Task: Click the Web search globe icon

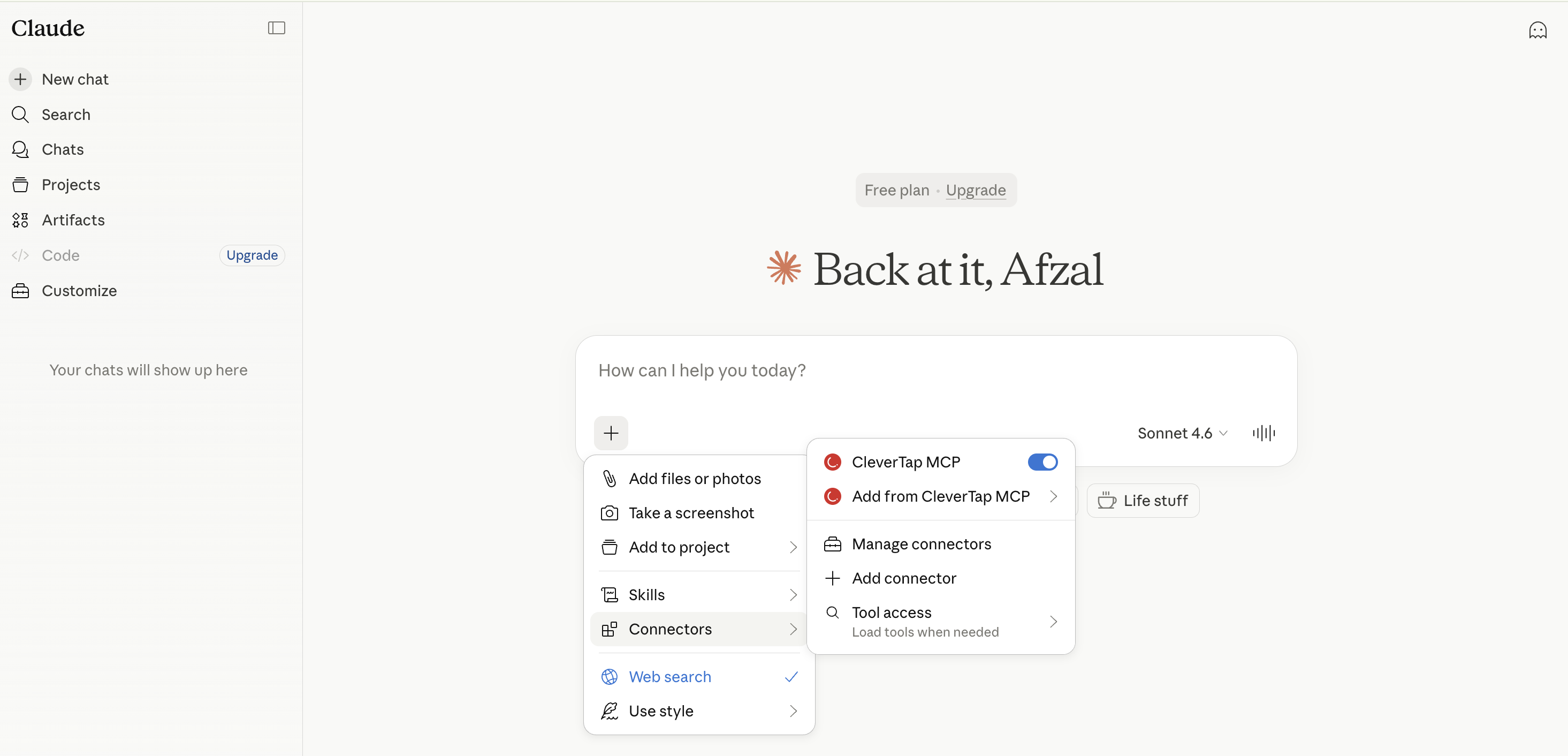Action: click(610, 677)
